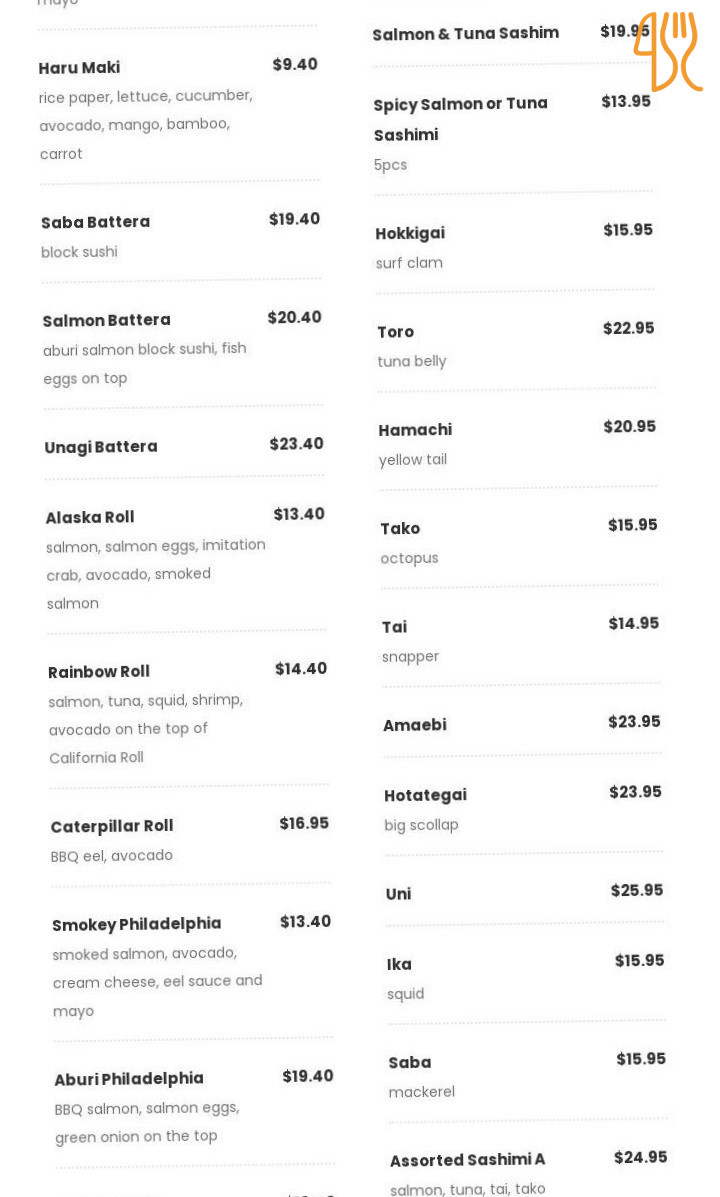Select Smokey Philadelphia roll
This screenshot has width=720, height=1197.
(136, 924)
